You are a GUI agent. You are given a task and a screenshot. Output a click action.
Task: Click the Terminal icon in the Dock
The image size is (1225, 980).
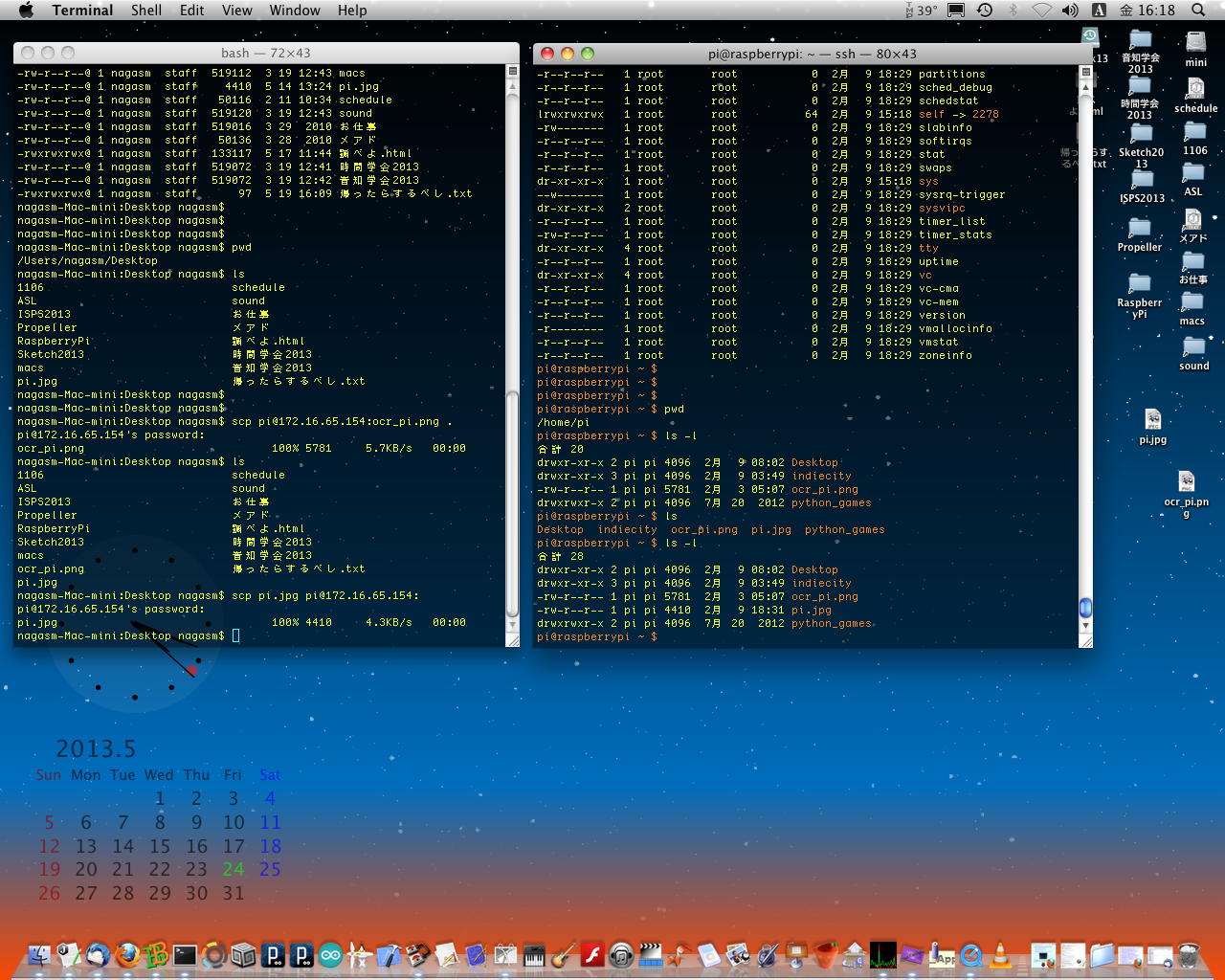185,954
